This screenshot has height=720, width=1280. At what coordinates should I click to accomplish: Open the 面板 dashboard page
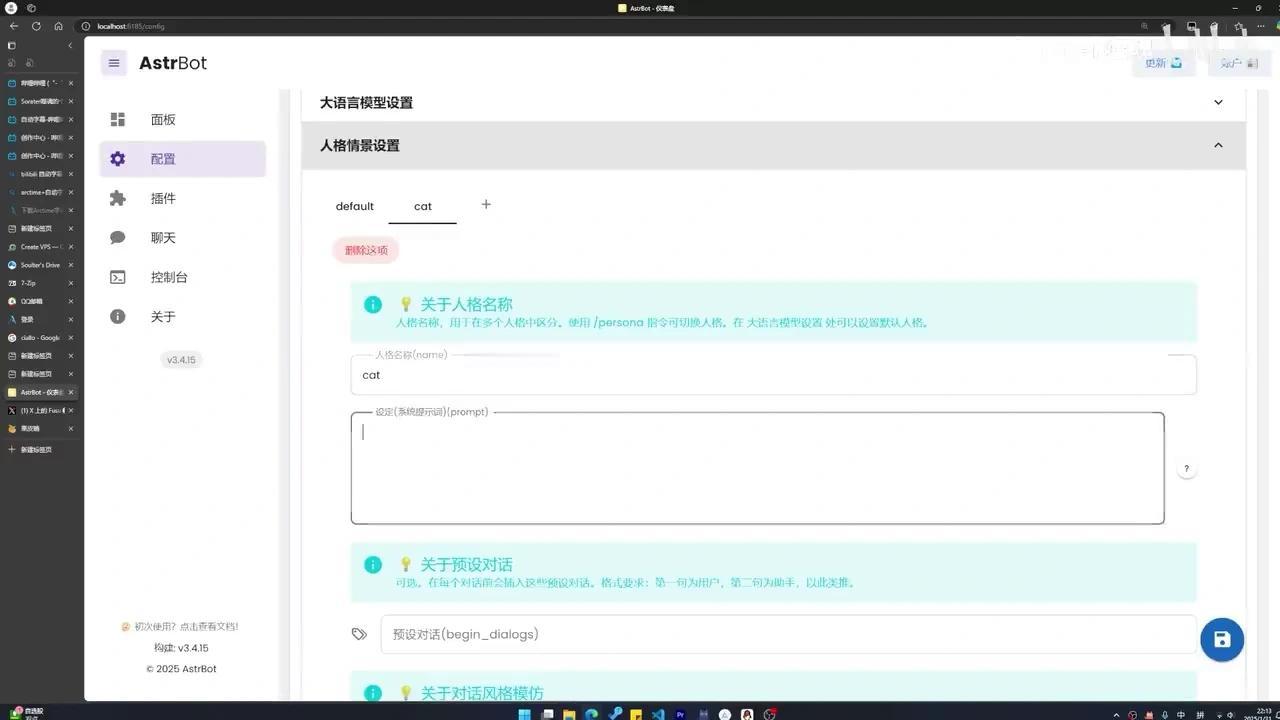[183, 119]
